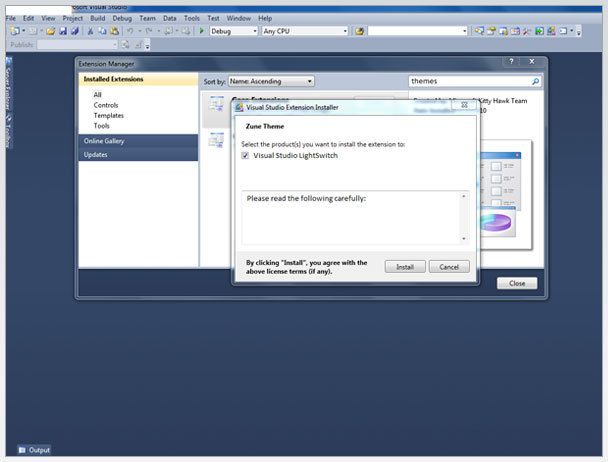Click the extension preview thumbnail image
The image size is (608, 462).
[506, 194]
